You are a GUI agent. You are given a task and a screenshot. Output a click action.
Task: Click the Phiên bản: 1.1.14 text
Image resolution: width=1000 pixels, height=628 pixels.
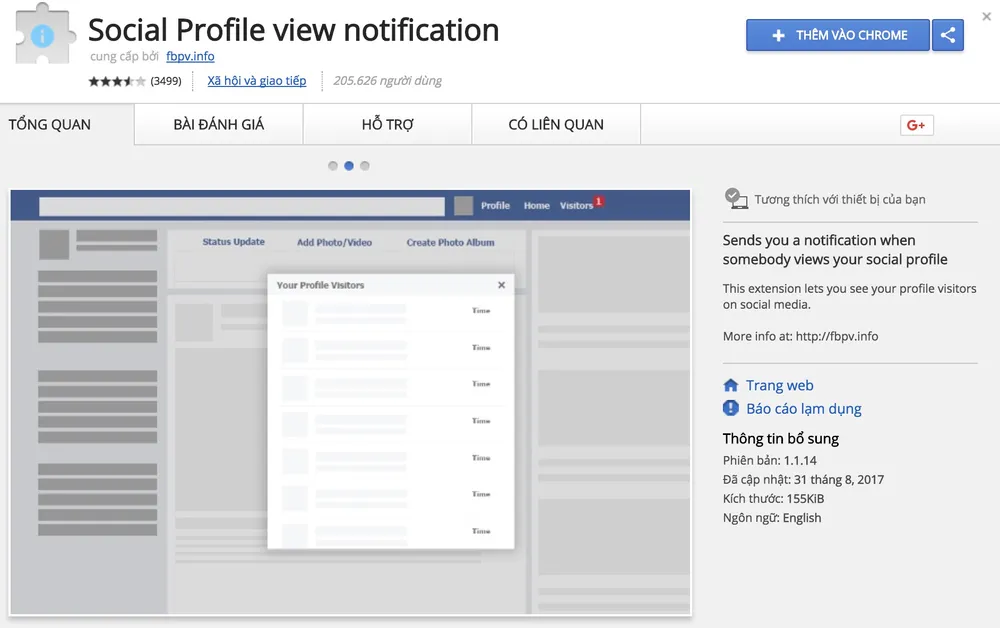769,460
